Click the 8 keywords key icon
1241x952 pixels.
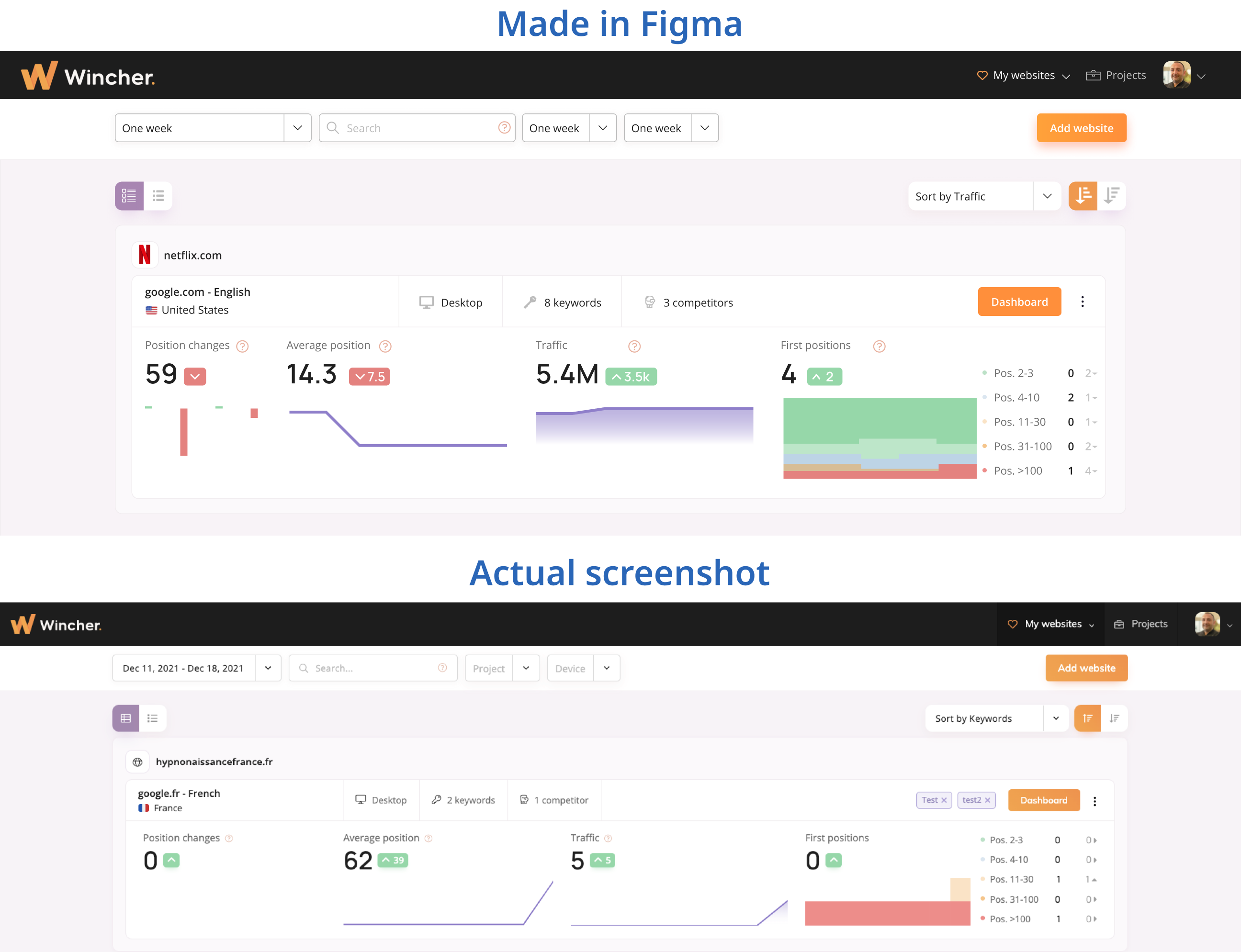pyautogui.click(x=530, y=302)
